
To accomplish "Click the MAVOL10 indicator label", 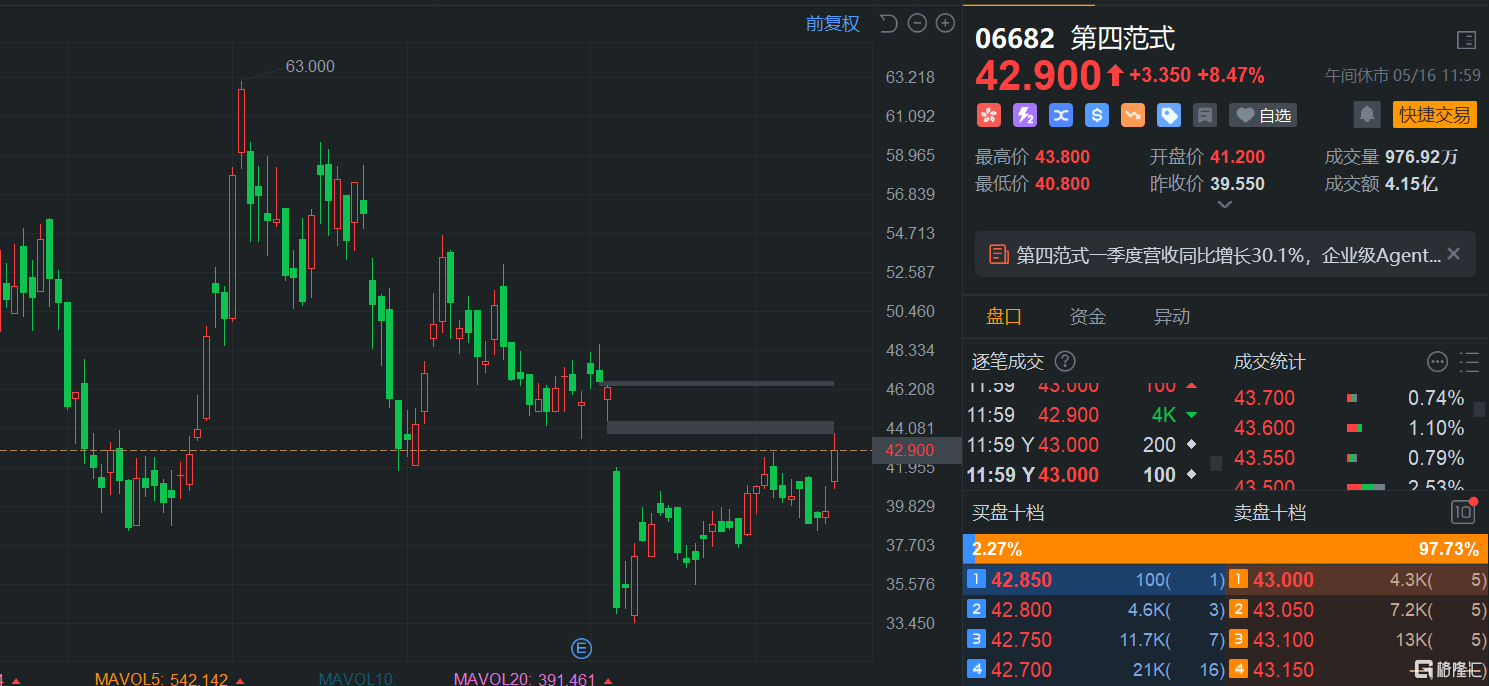I will (358, 679).
